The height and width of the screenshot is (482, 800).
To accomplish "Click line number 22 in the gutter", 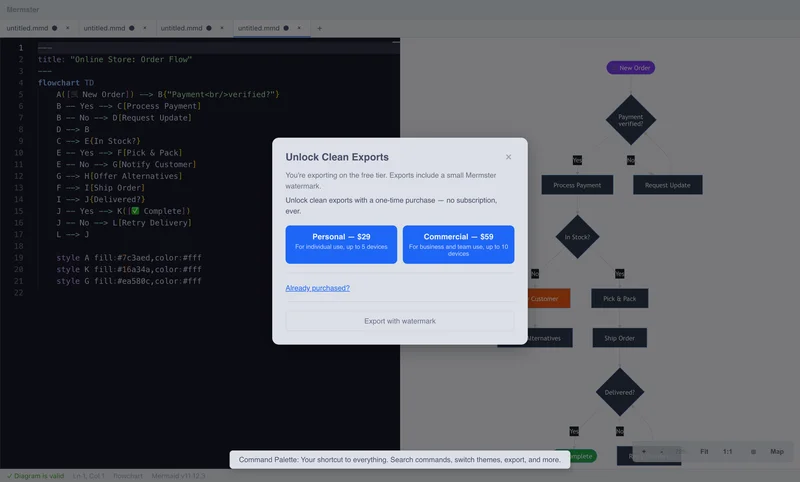I will (x=19, y=293).
